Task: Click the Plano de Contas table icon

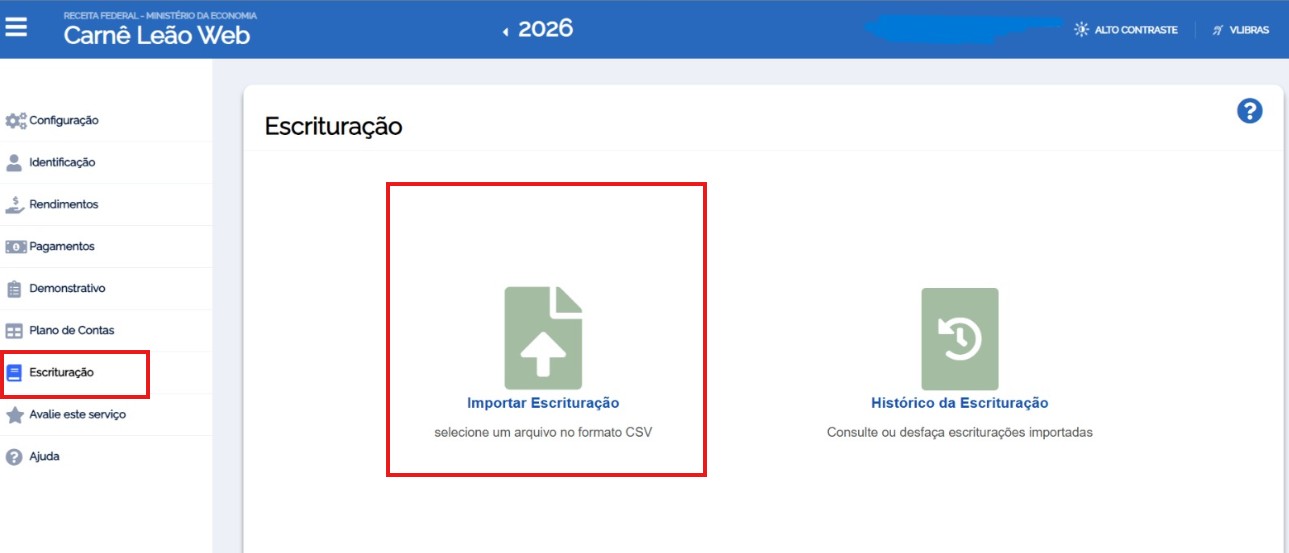Action: click(x=15, y=331)
